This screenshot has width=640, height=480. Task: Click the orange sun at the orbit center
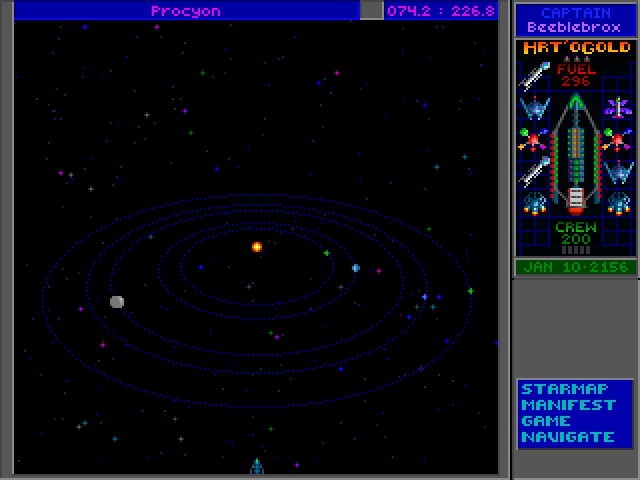point(257,247)
